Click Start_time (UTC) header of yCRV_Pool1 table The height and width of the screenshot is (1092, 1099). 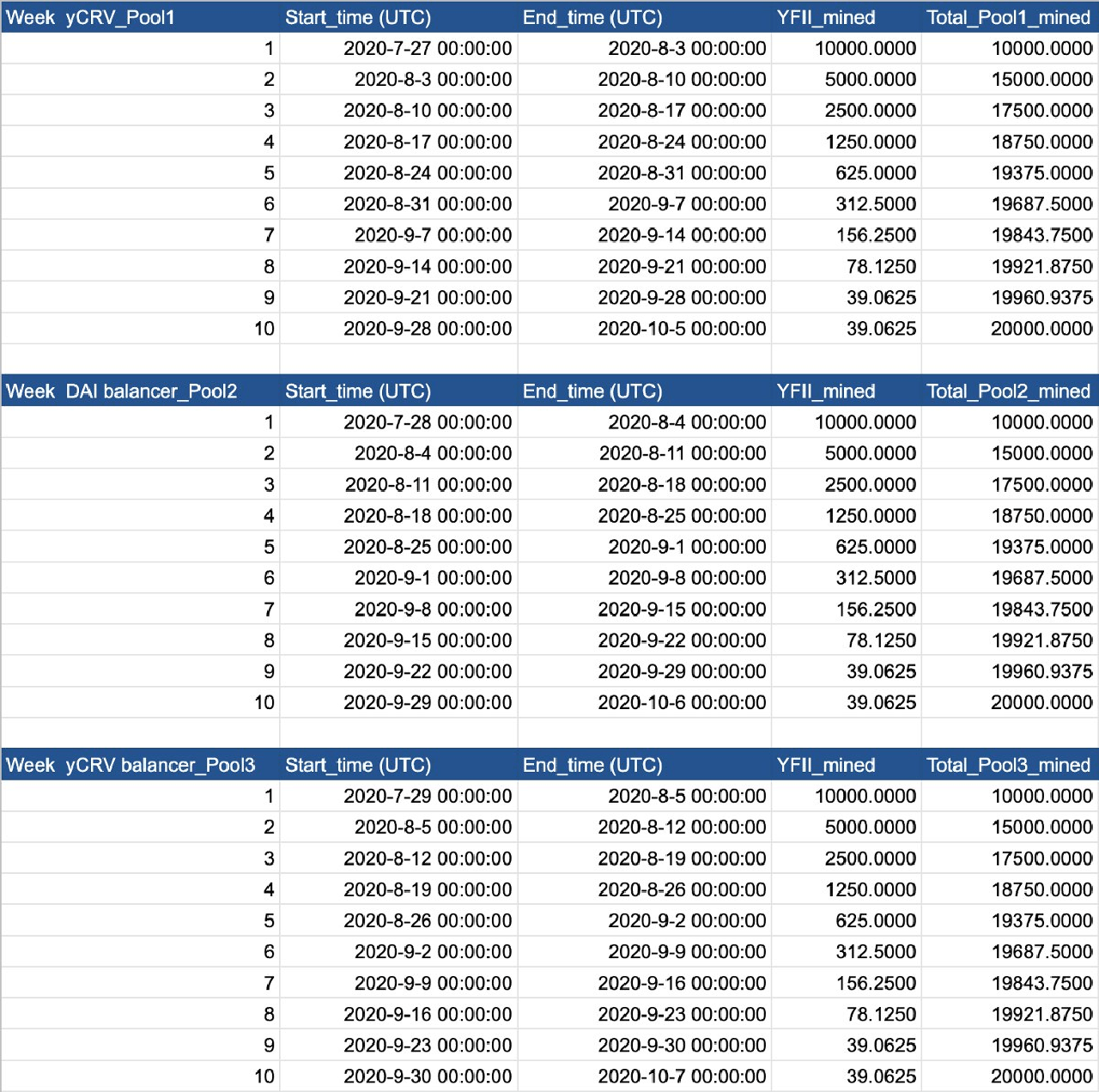point(398,17)
